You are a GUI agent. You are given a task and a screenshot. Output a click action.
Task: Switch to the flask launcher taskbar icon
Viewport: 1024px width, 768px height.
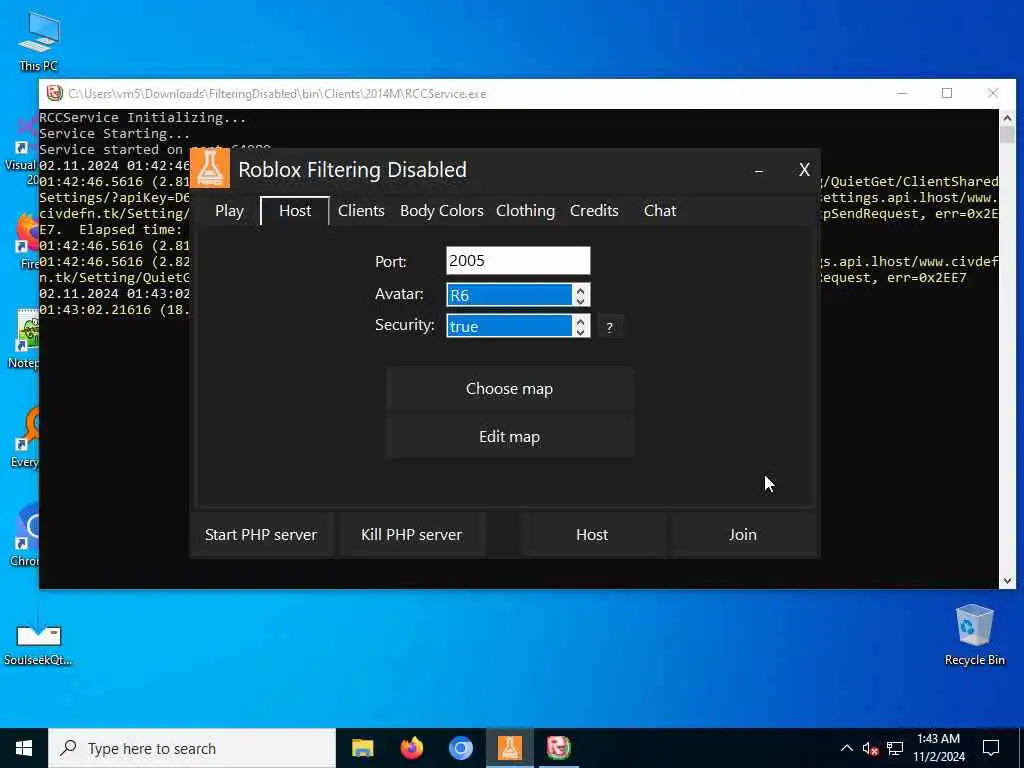(x=509, y=748)
